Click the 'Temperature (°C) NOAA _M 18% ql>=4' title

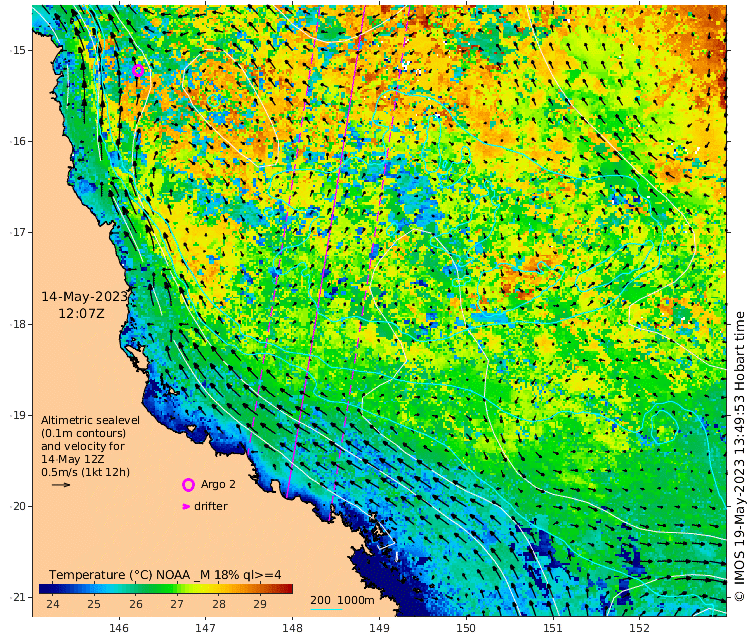tap(165, 575)
